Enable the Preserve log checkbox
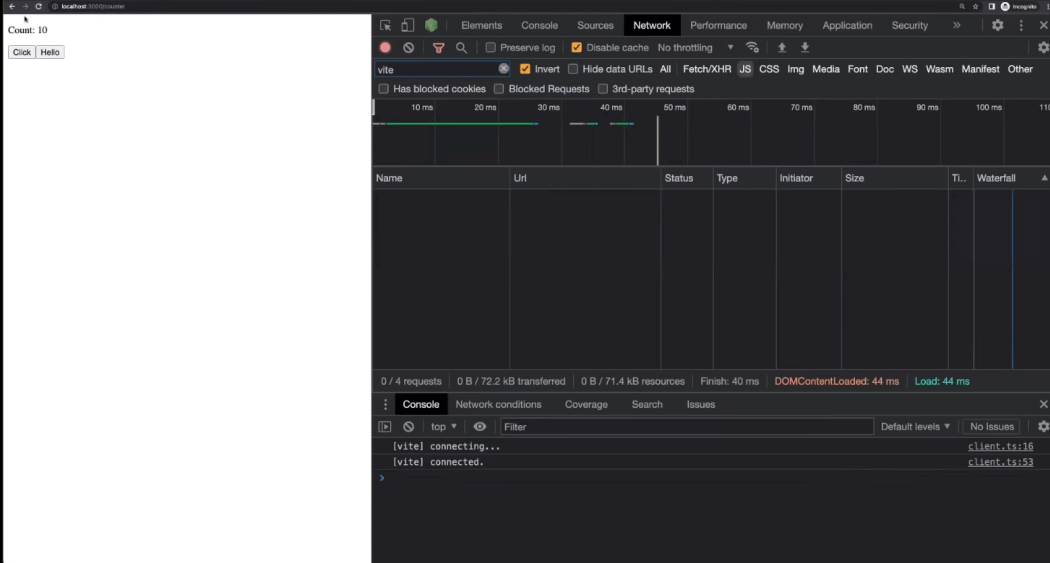 (491, 47)
